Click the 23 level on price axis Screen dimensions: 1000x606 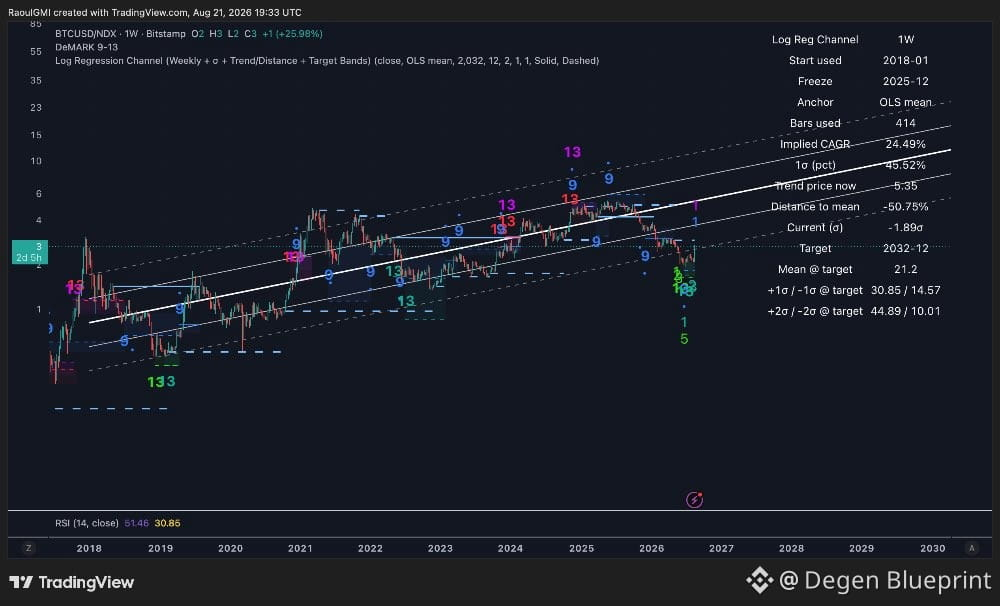click(x=36, y=108)
